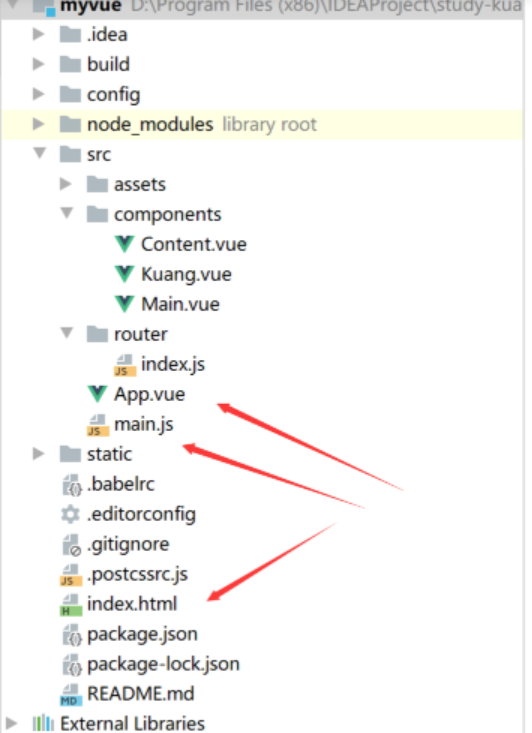Select package-lock.json file
Image resolution: width=532 pixels, height=733 pixels.
163,665
